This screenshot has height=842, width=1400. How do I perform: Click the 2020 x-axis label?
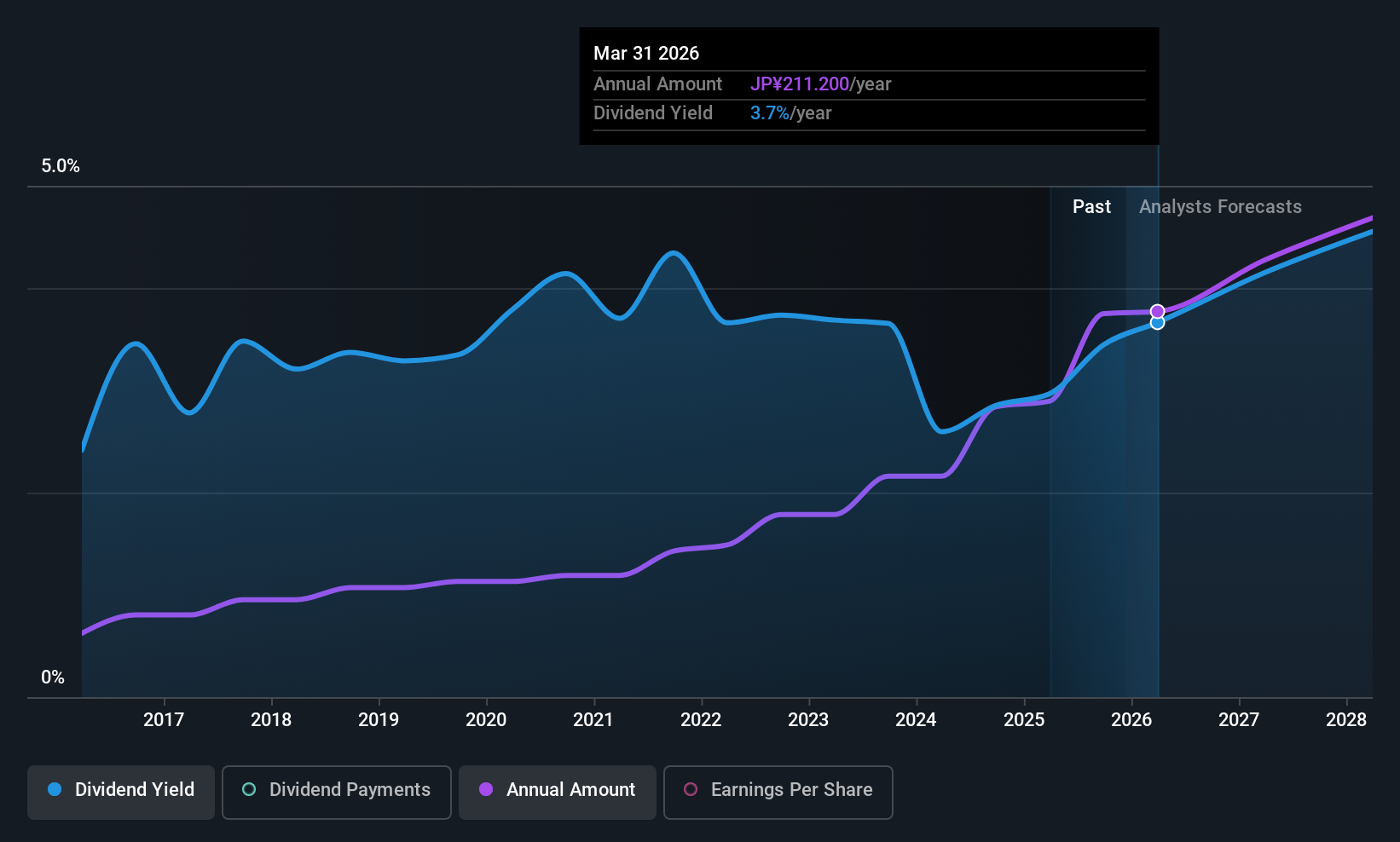click(x=486, y=720)
